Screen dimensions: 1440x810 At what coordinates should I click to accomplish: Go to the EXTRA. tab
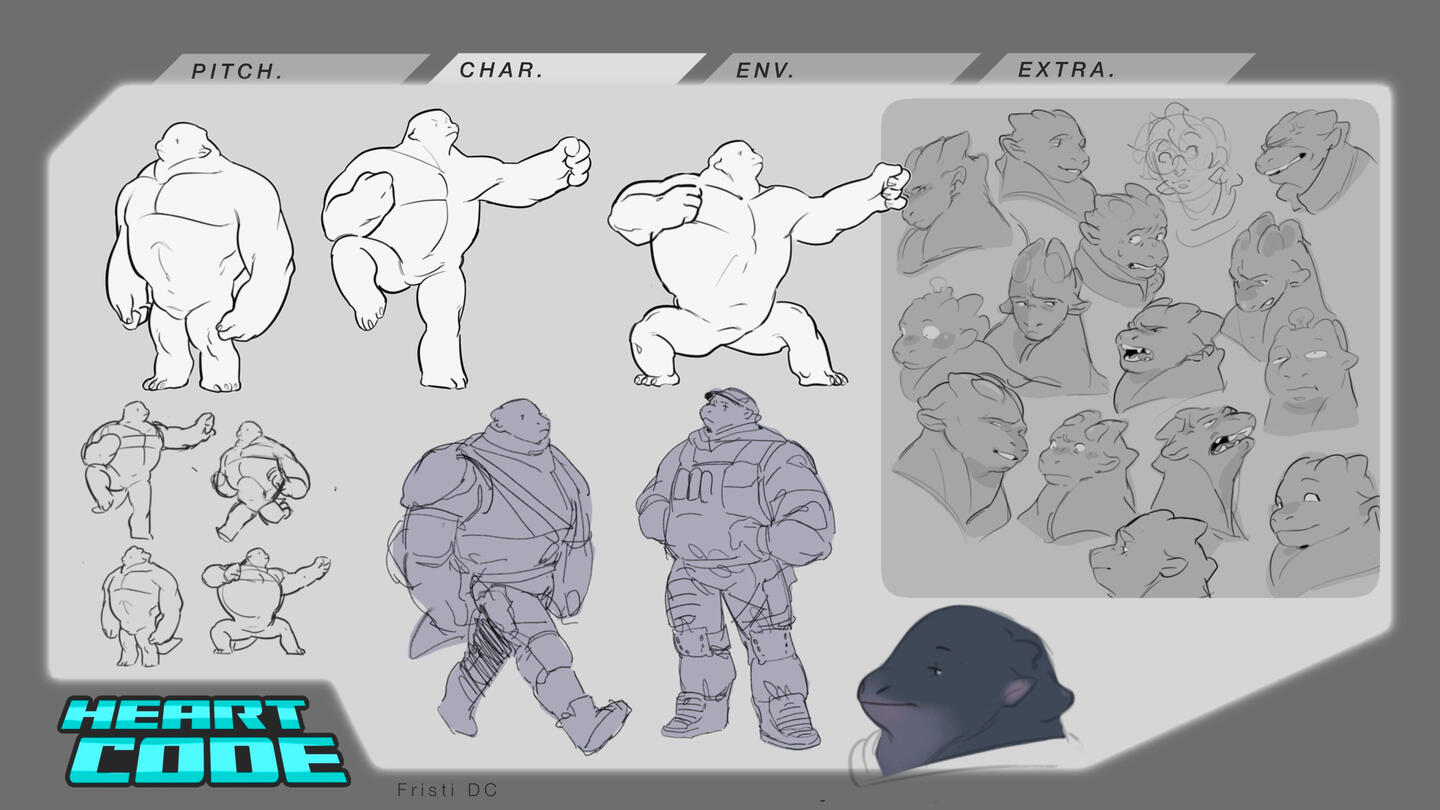[1066, 71]
